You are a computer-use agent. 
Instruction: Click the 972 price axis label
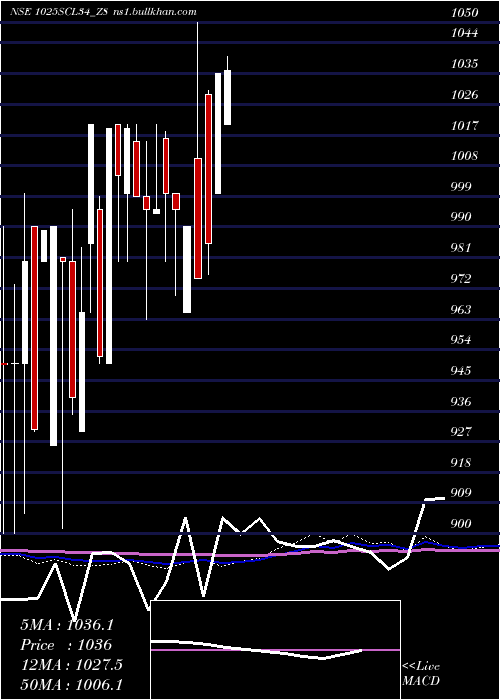tap(461, 279)
